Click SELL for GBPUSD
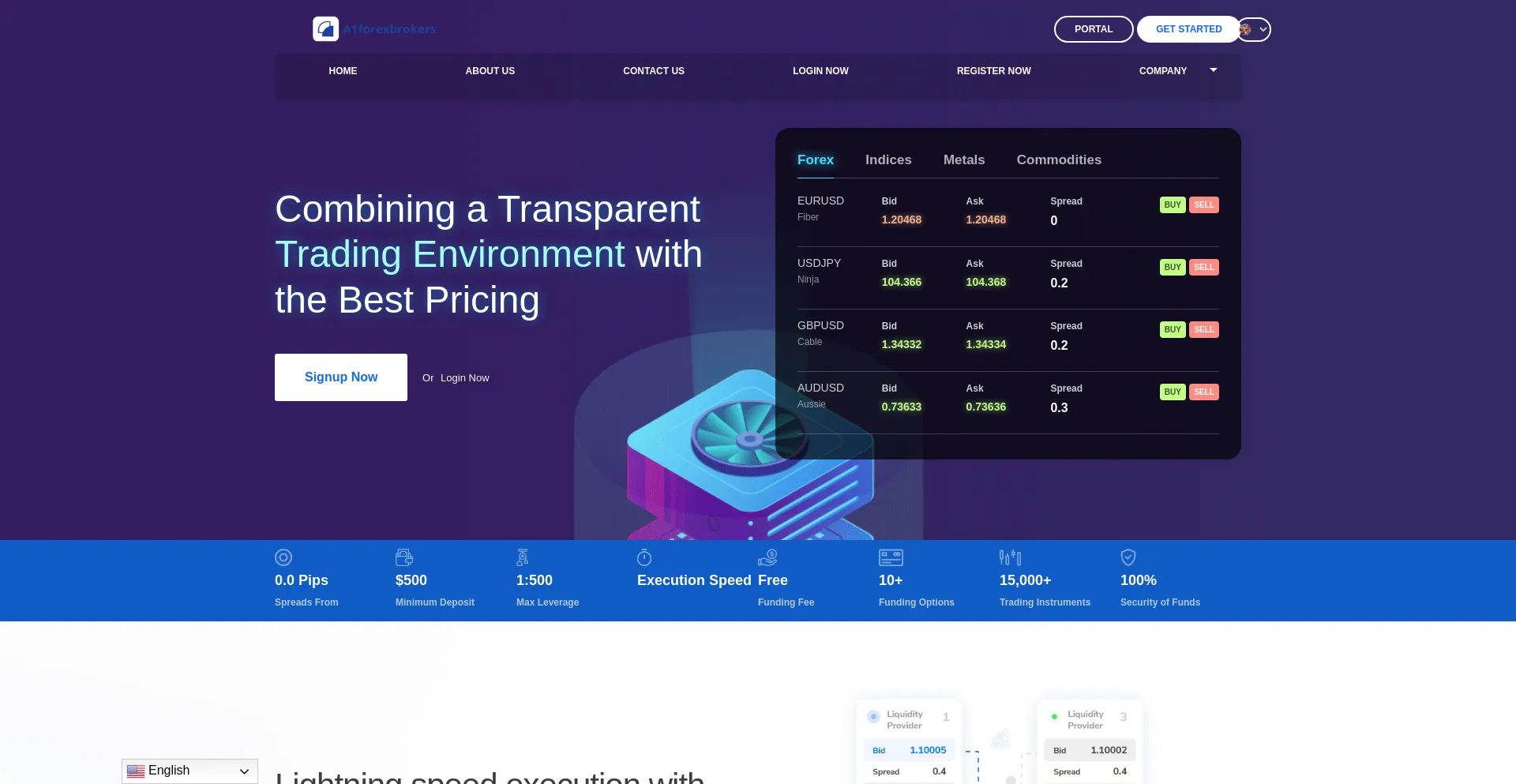This screenshot has width=1516, height=784. 1203,329
